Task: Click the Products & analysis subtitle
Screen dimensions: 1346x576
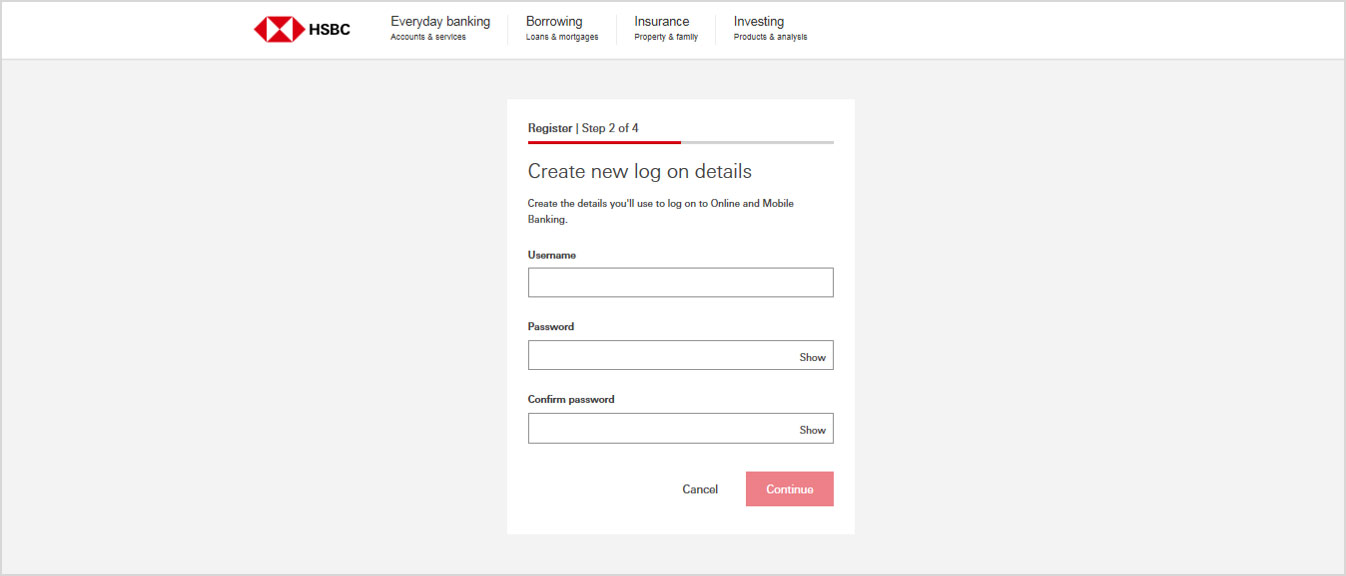Action: pyautogui.click(x=770, y=38)
